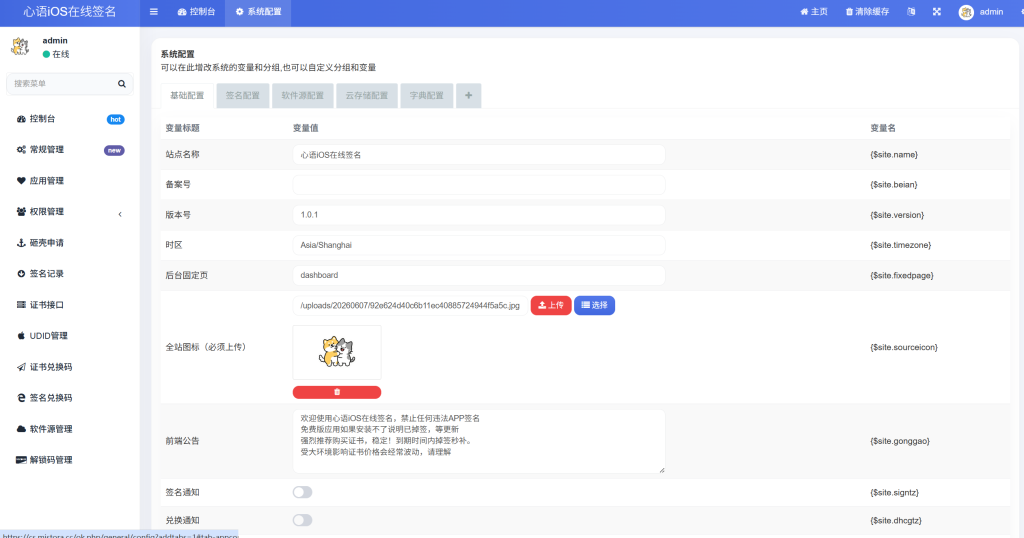This screenshot has width=1024, height=538.
Task: Switch to 软件源配置 tab
Action: click(x=302, y=95)
